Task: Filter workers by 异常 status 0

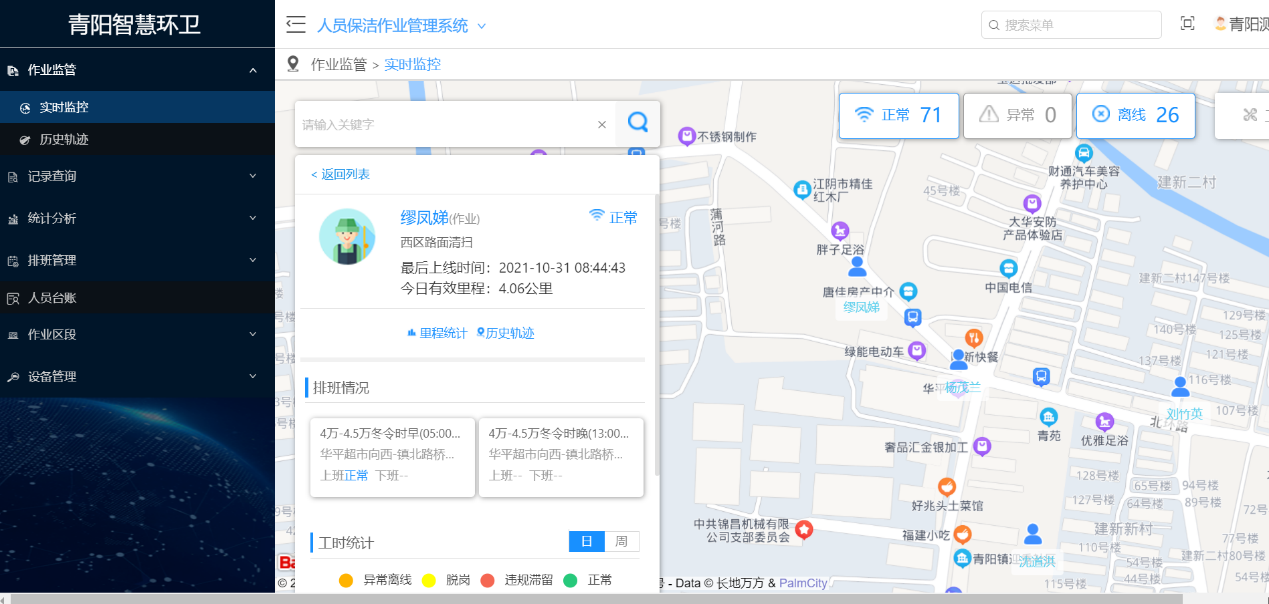Action: pos(1018,115)
